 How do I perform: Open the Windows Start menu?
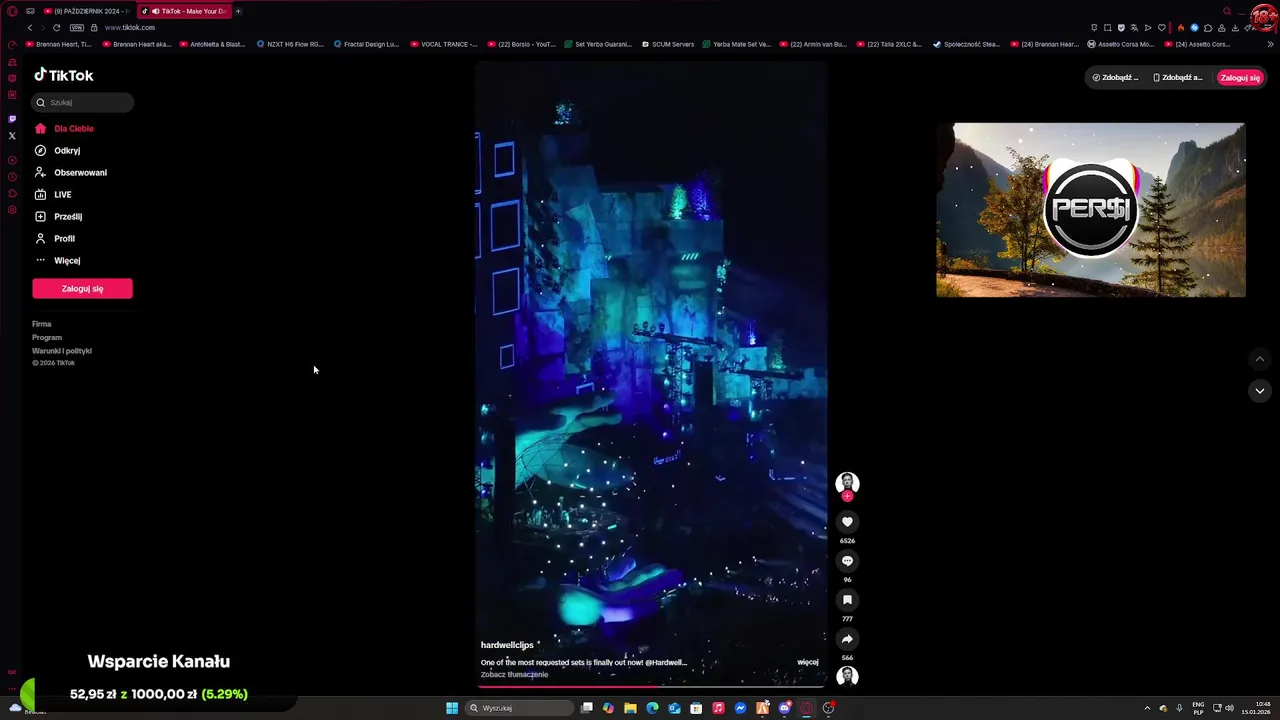pyautogui.click(x=452, y=708)
